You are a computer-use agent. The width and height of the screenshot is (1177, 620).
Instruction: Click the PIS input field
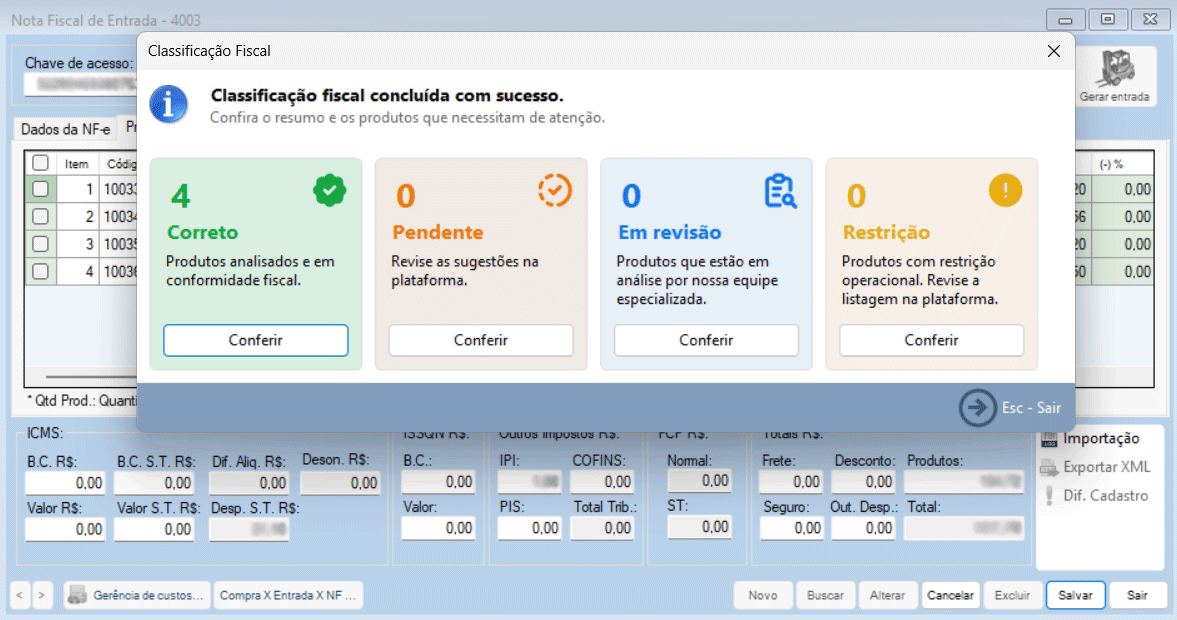(x=530, y=528)
